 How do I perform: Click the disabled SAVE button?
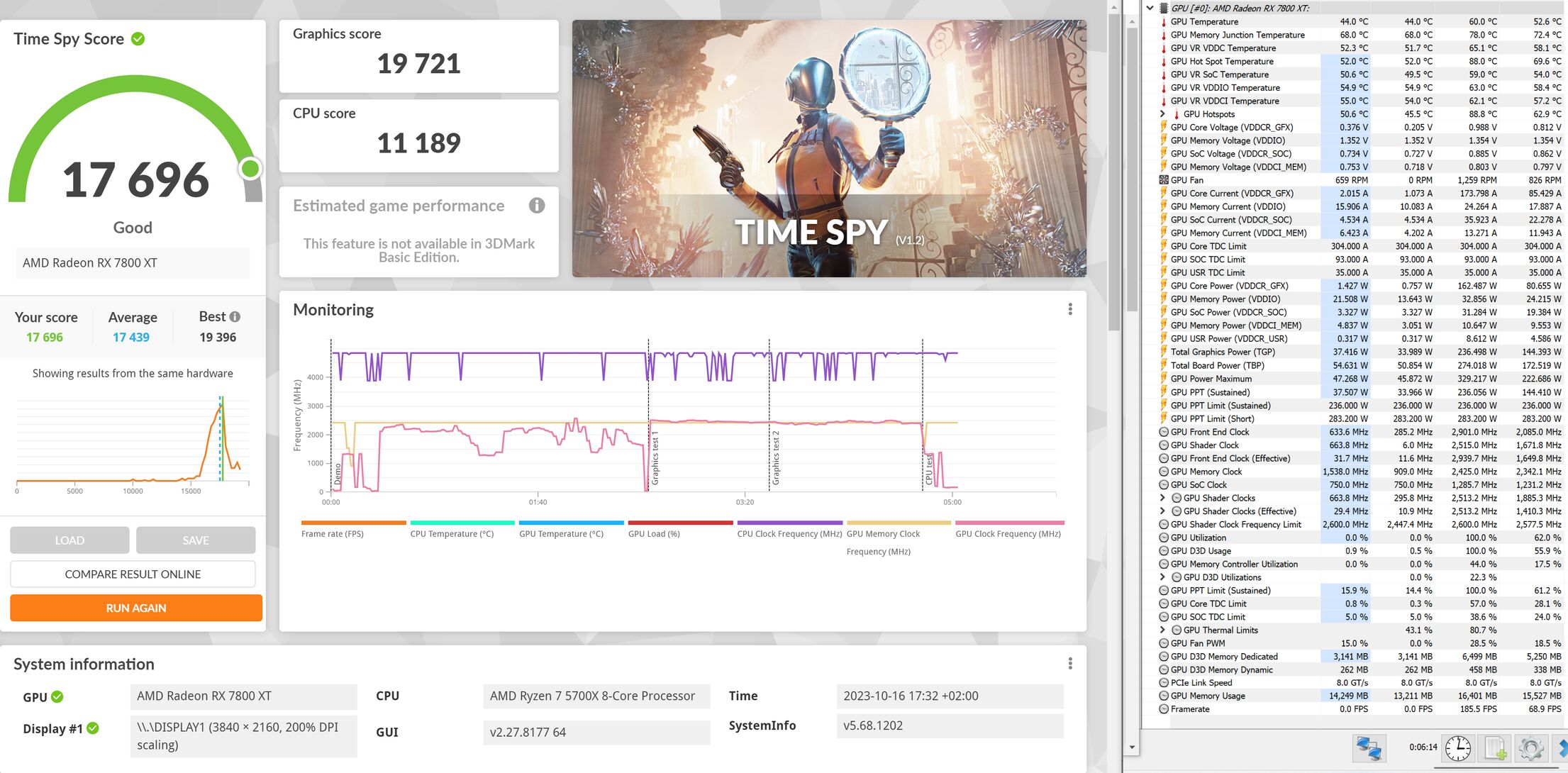tap(196, 540)
